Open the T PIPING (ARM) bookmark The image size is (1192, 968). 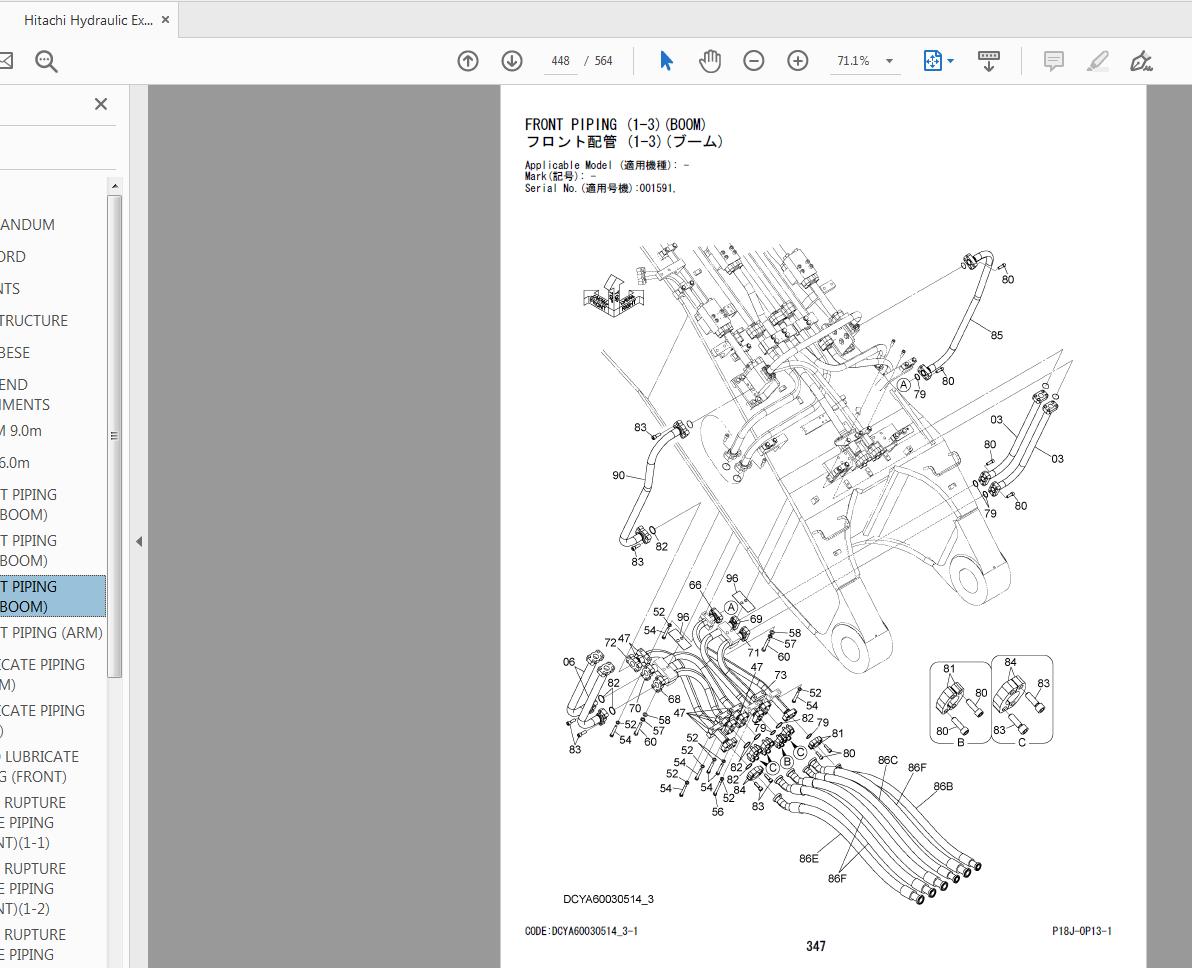(x=52, y=633)
